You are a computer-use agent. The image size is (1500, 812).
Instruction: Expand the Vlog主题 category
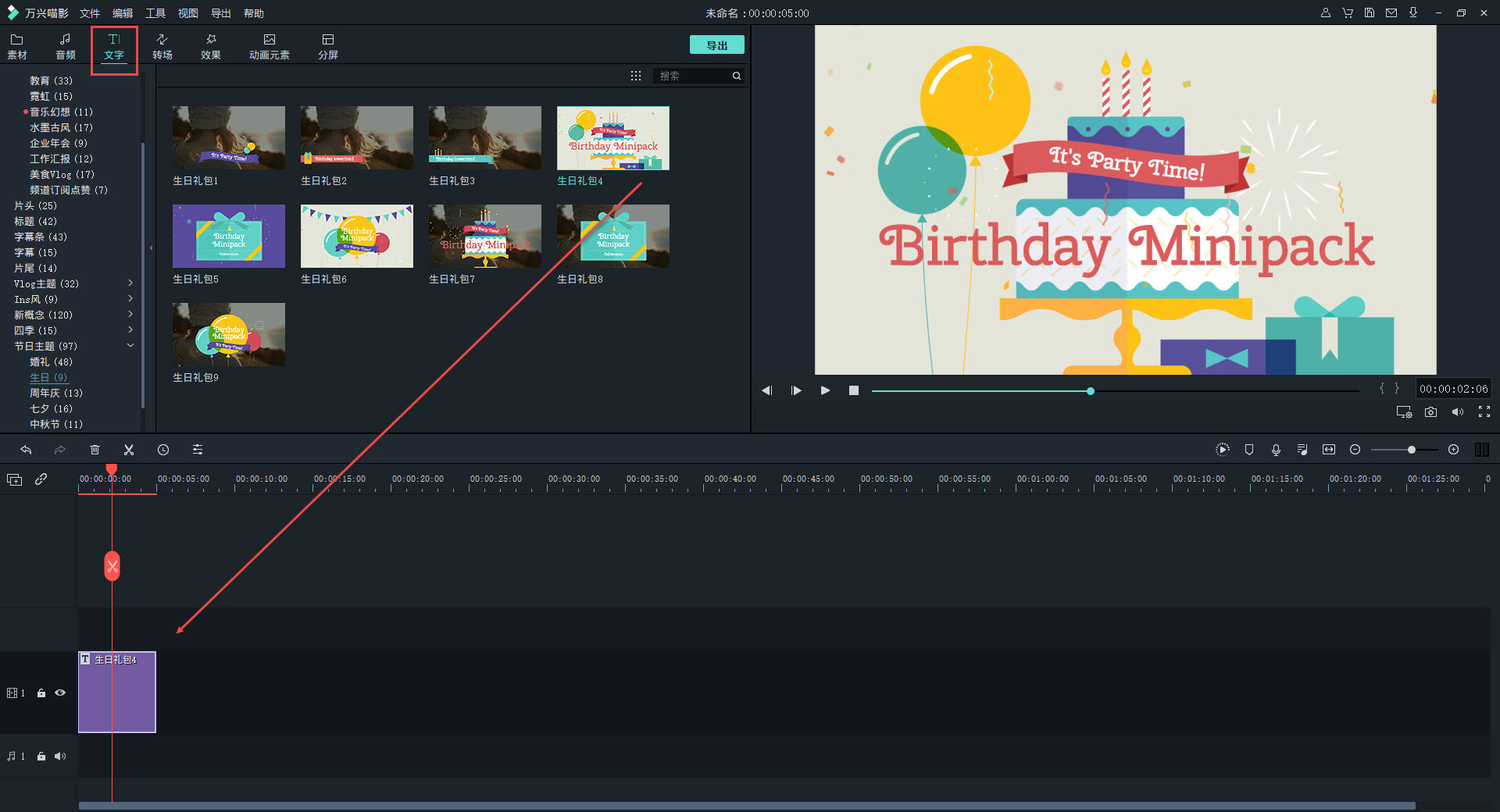point(130,283)
